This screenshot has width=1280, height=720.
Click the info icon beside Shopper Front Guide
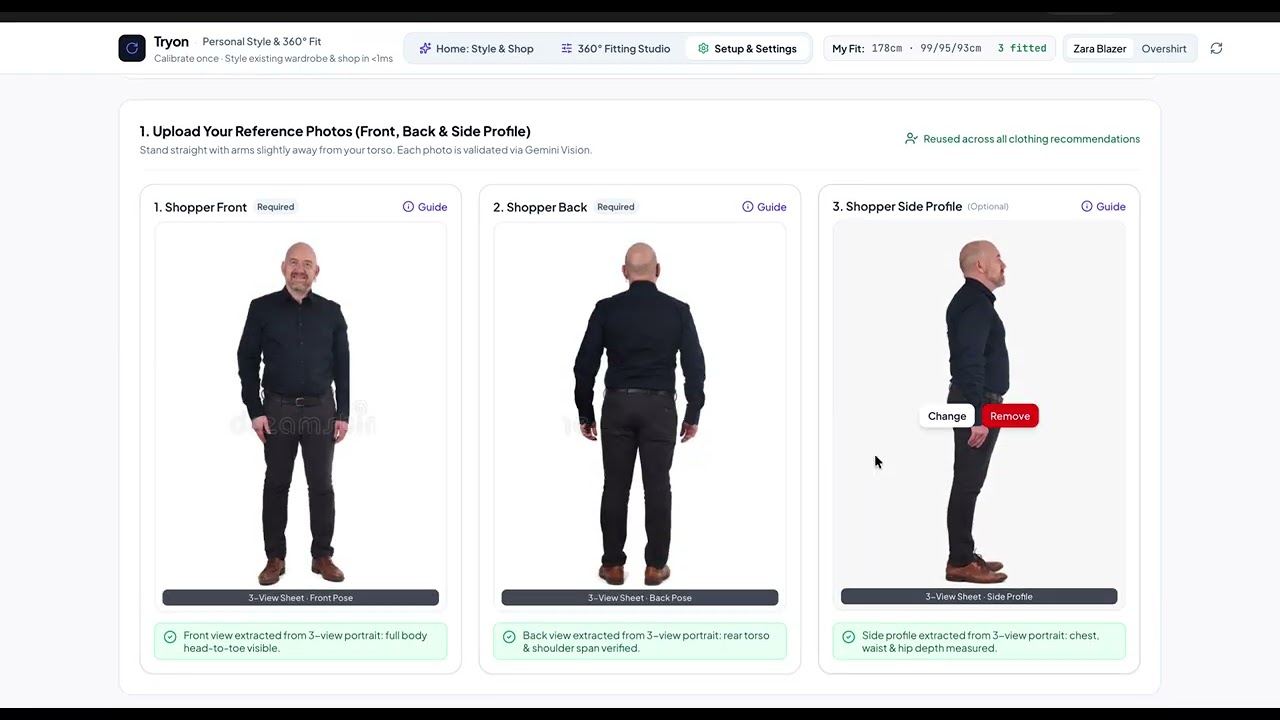pos(408,207)
